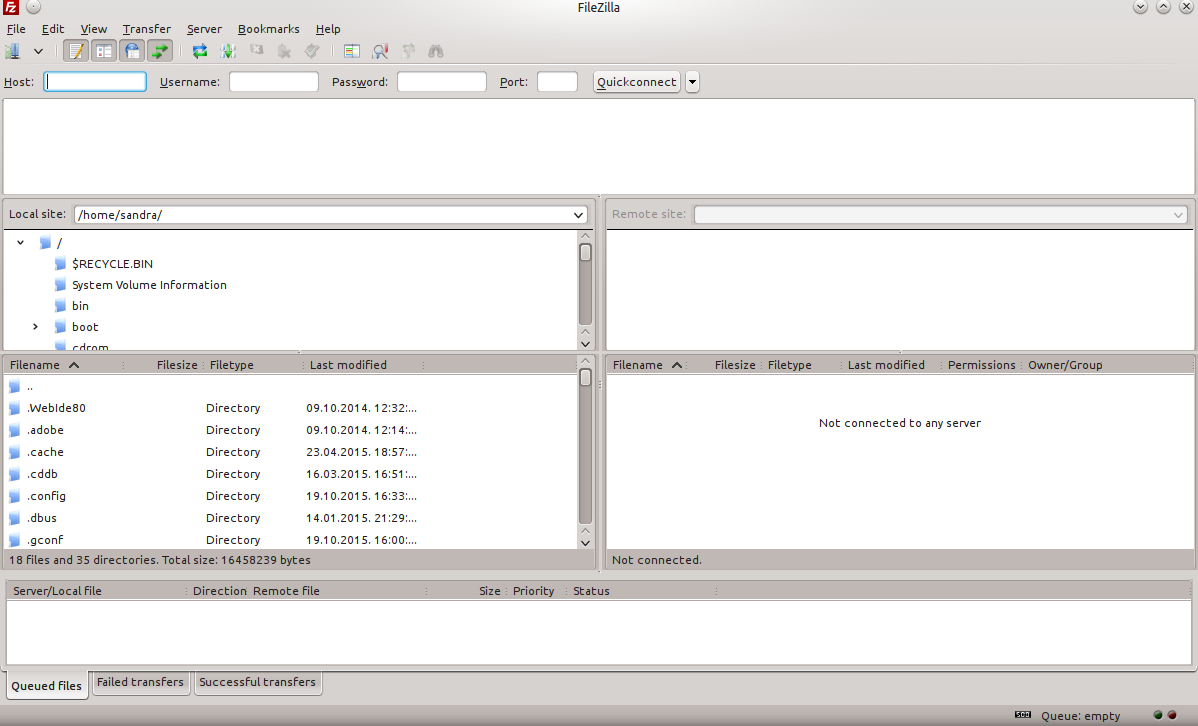Click the refresh file lists icon
Viewport: 1198px width, 726px height.
[x=200, y=51]
